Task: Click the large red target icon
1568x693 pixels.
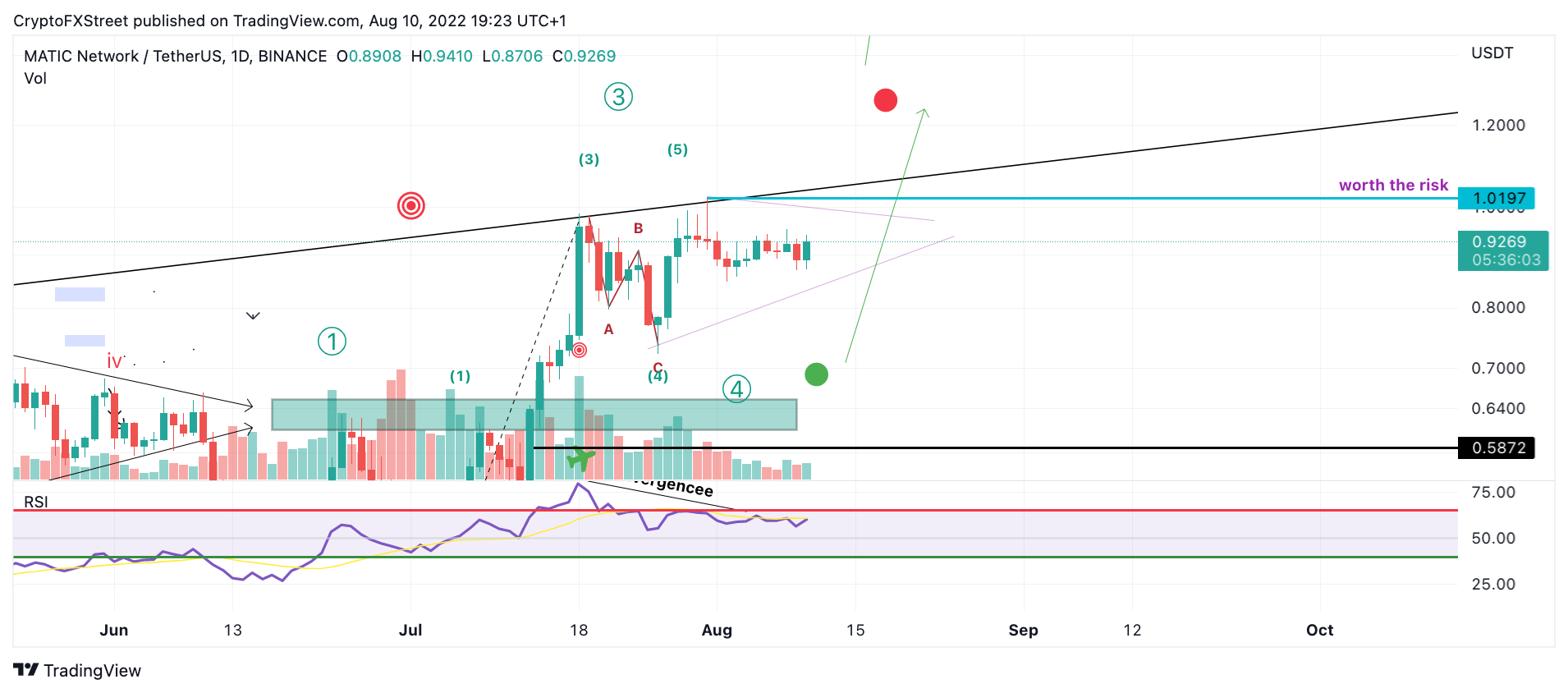Action: (x=411, y=205)
